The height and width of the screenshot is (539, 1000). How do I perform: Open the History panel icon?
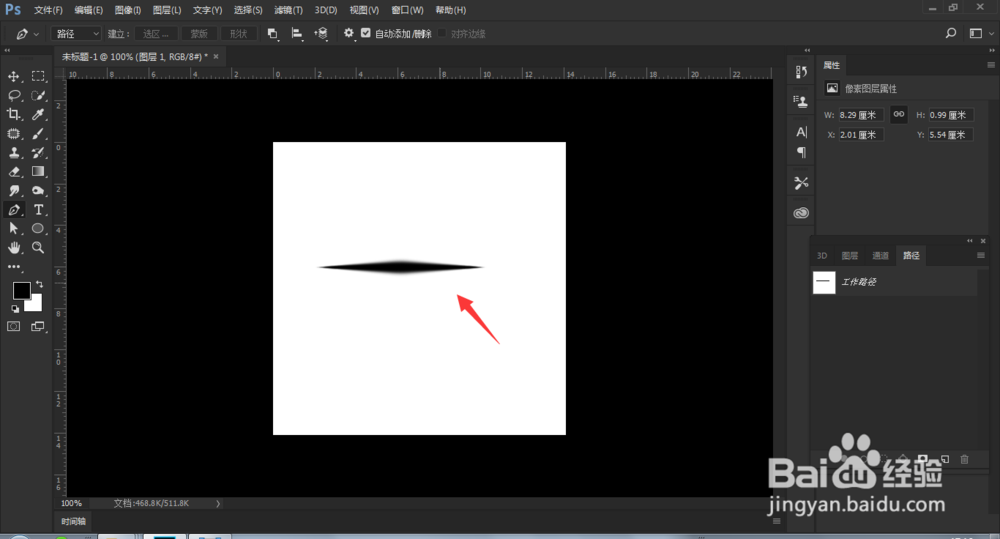[x=801, y=72]
